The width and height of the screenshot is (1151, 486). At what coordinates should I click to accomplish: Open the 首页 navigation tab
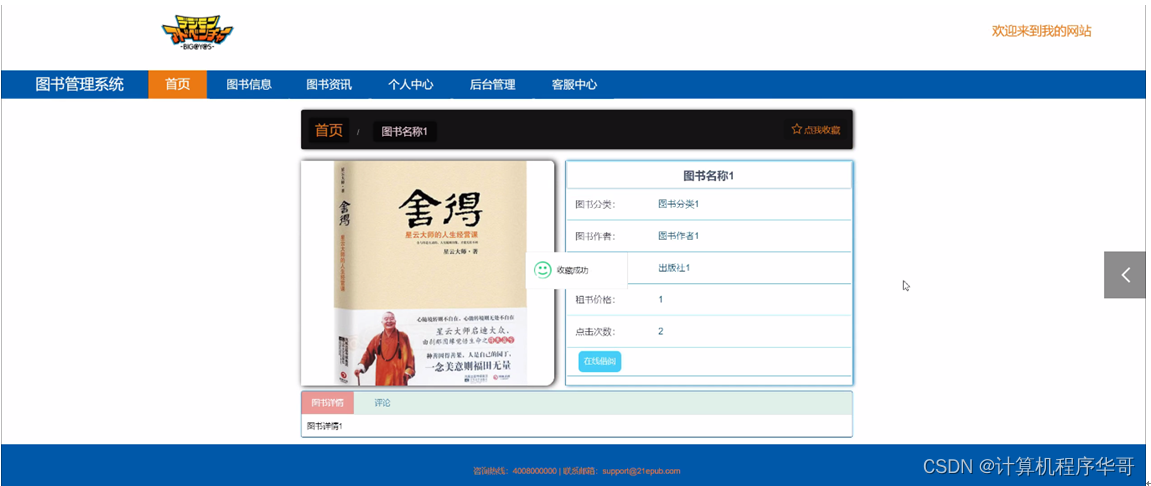pyautogui.click(x=178, y=84)
